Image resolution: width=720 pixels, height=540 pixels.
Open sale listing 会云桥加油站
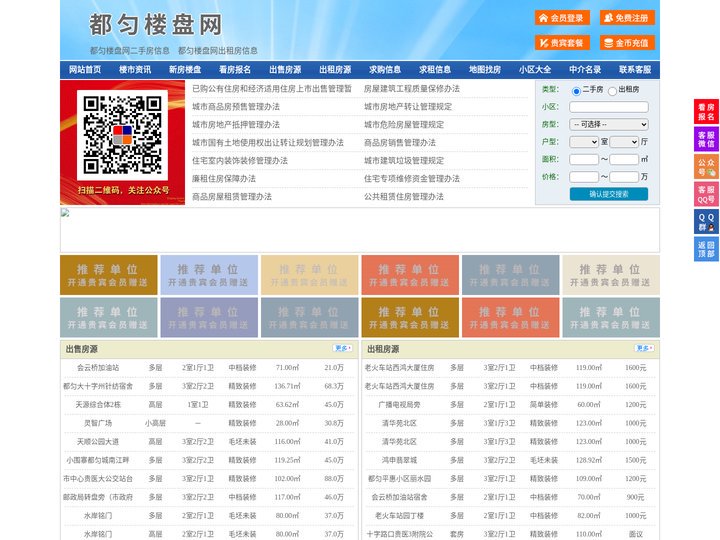point(98,368)
